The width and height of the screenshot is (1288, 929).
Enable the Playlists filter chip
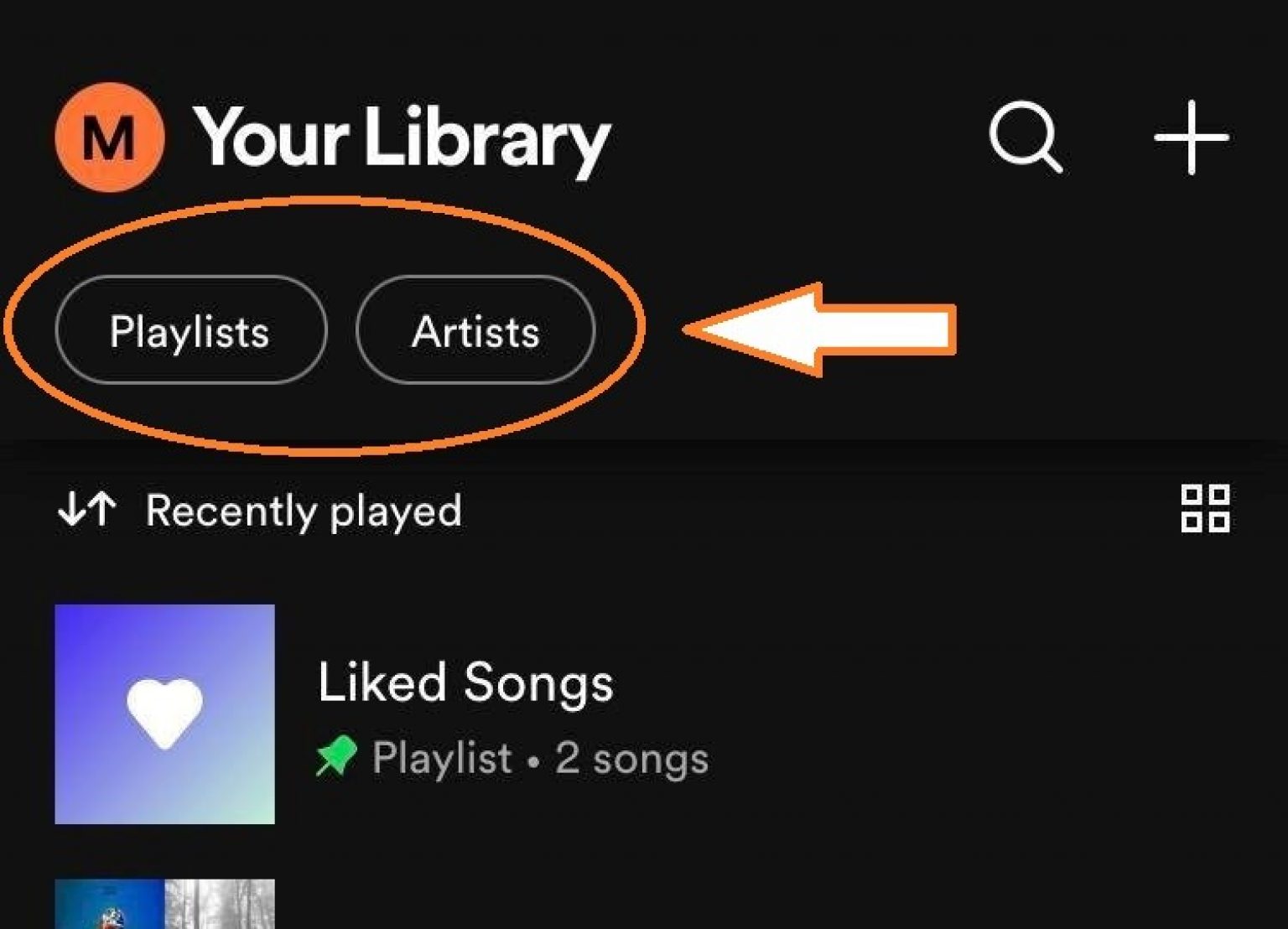(x=190, y=331)
